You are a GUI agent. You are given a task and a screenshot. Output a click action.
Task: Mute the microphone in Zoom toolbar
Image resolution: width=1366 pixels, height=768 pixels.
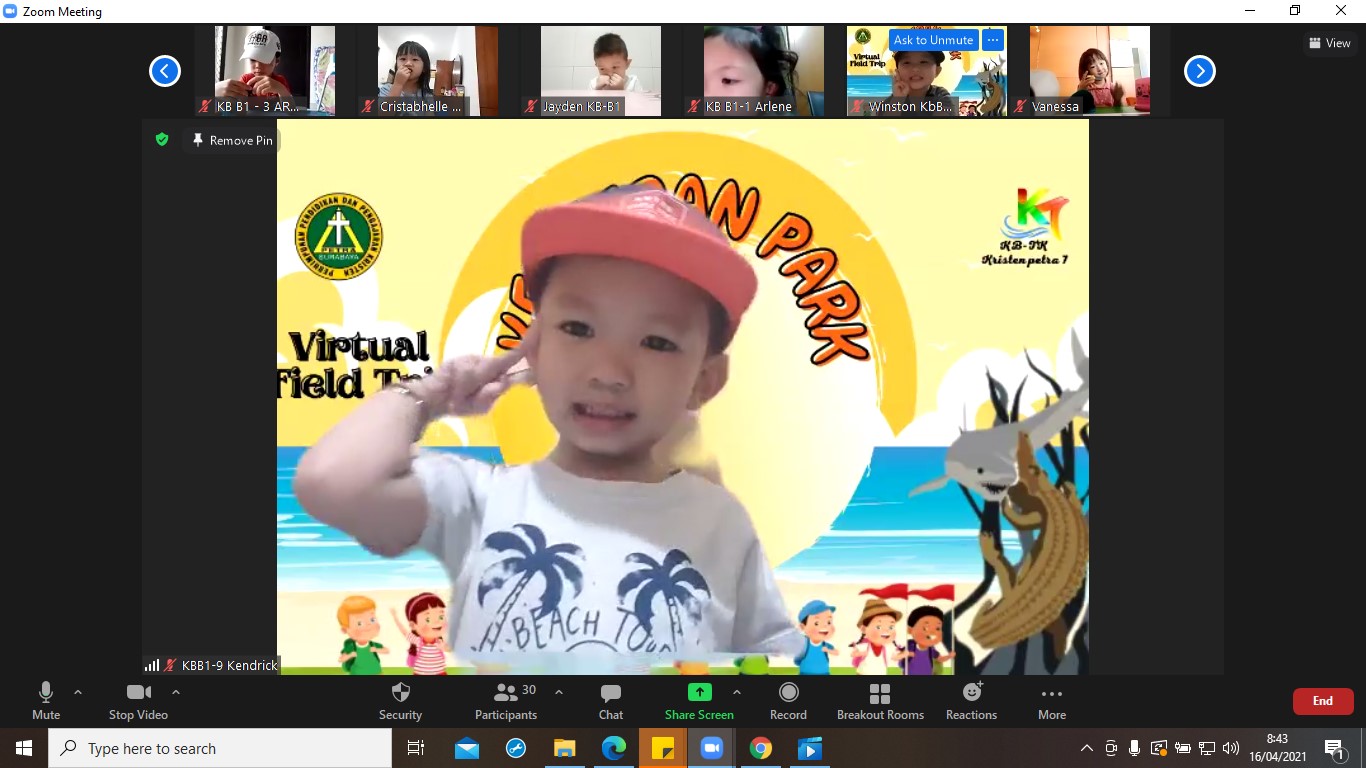point(46,700)
